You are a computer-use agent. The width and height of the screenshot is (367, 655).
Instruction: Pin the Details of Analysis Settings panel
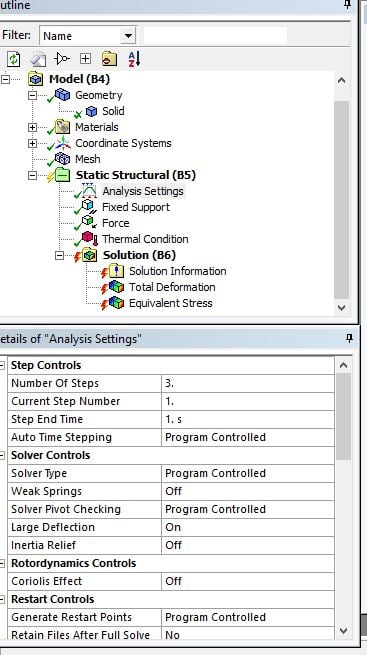point(350,338)
